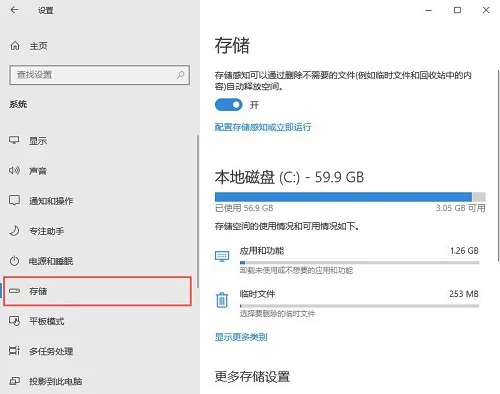500x394 pixels.
Task: Click the keyboard-monitor icon for 应用和功能
Action: (x=222, y=256)
